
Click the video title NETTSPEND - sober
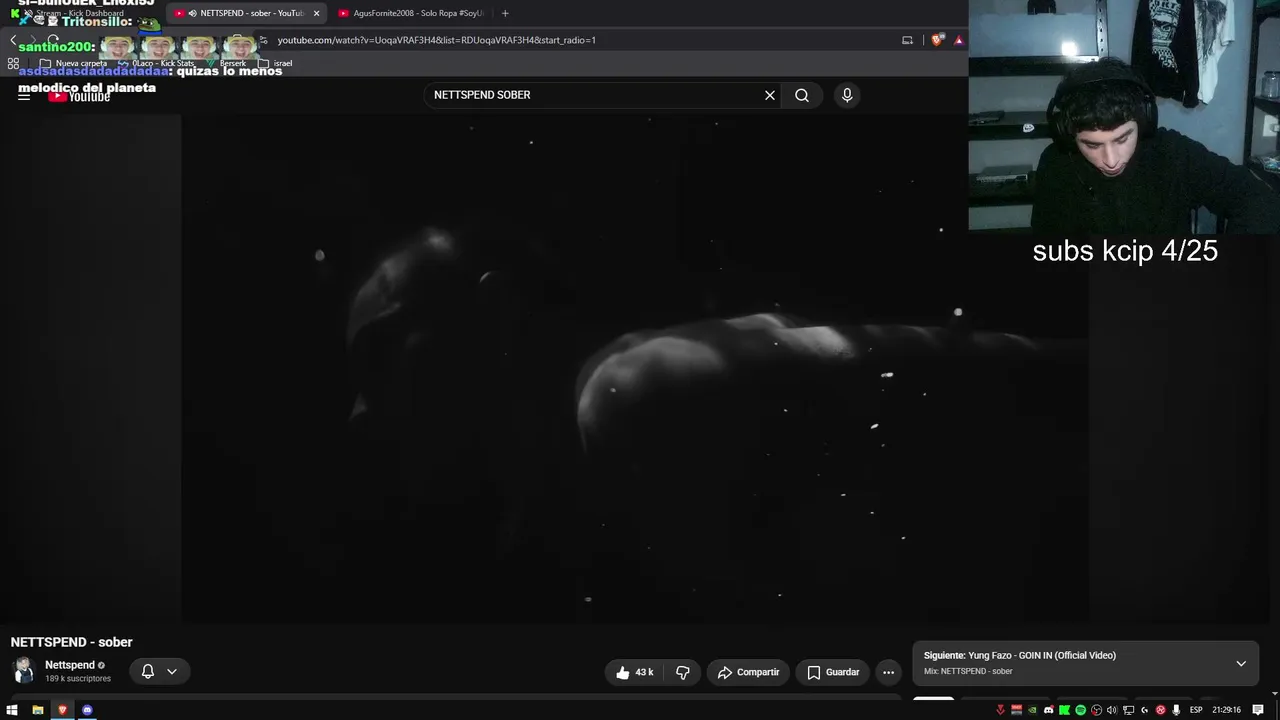coord(72,642)
